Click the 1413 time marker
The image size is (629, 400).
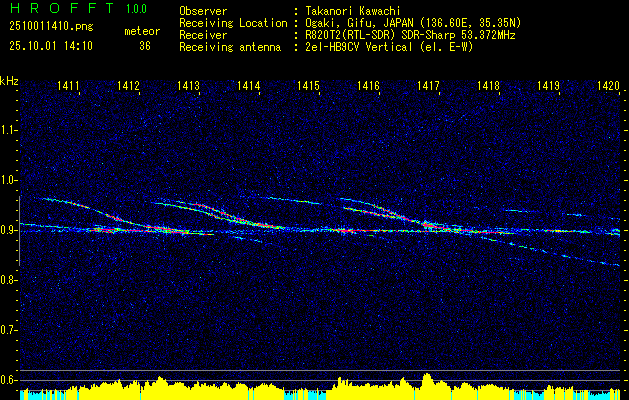pyautogui.click(x=189, y=85)
